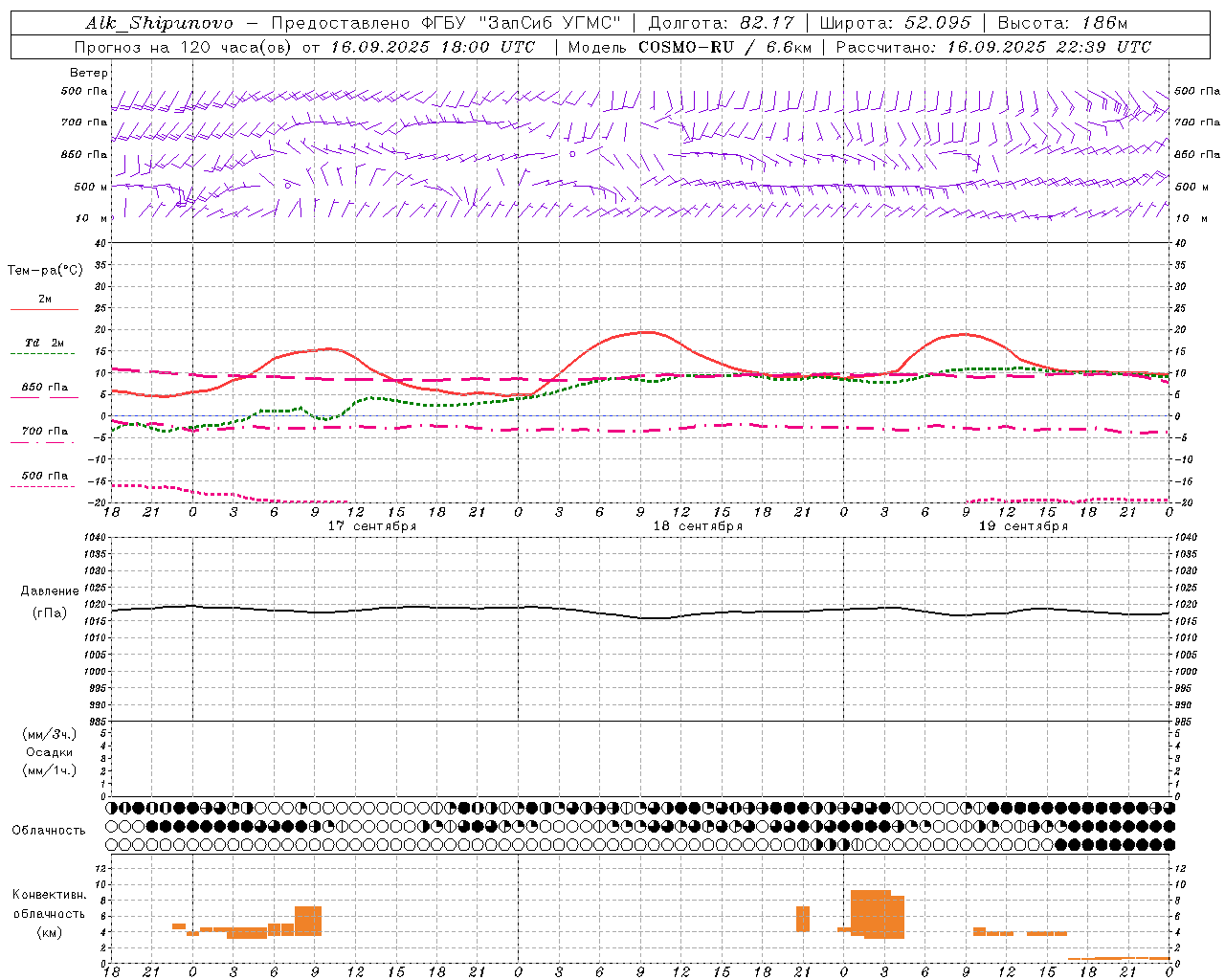
Task: Click the orange convective bar near 21h on 18 сентября
Action: point(803,919)
